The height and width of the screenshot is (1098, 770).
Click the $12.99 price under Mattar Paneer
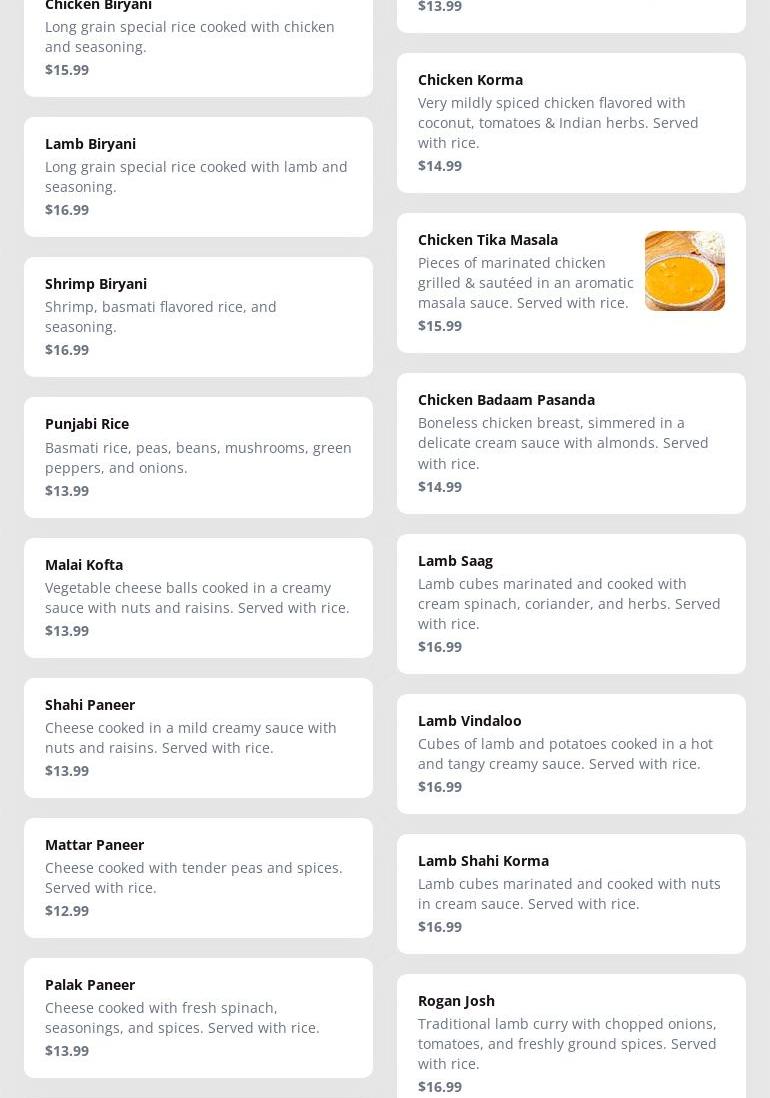[67, 911]
